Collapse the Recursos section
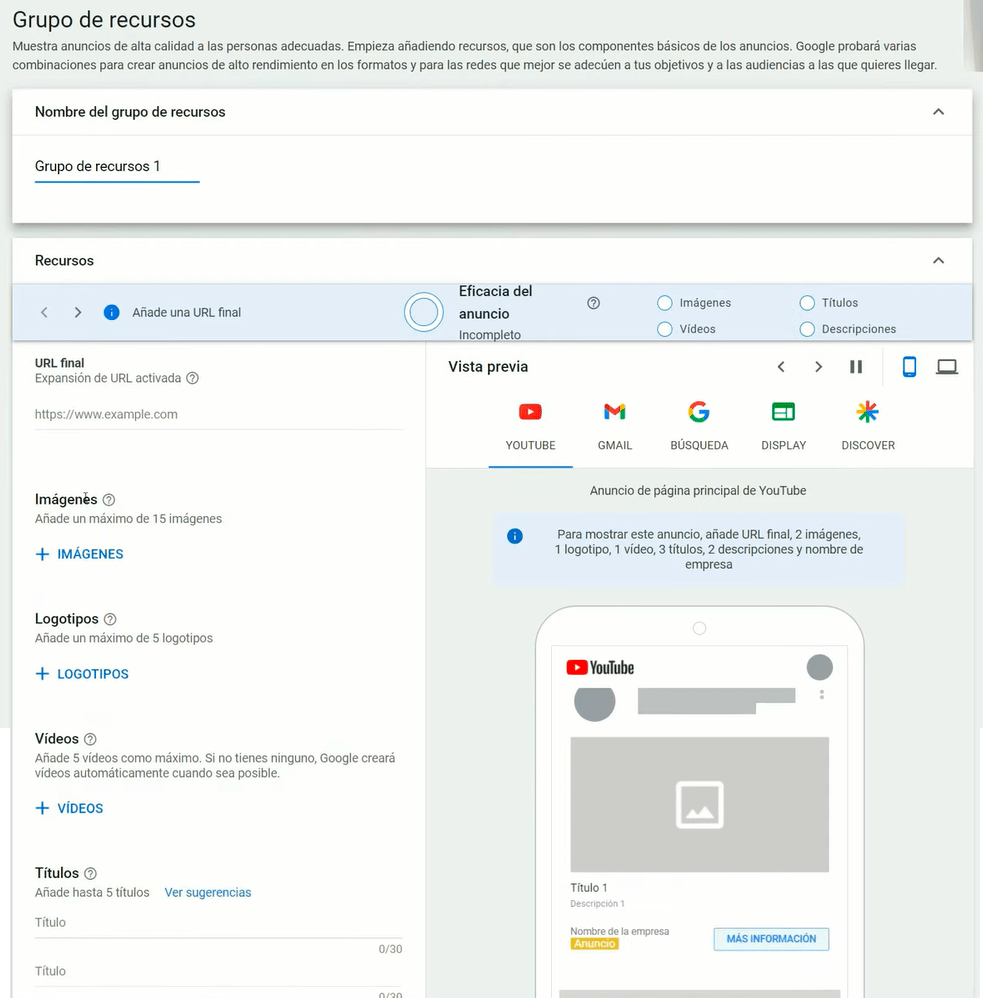The width and height of the screenshot is (983, 998). tap(938, 260)
